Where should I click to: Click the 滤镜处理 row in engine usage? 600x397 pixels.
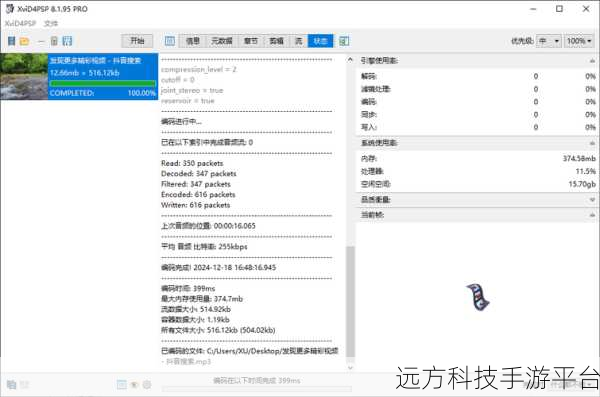pyautogui.click(x=478, y=89)
